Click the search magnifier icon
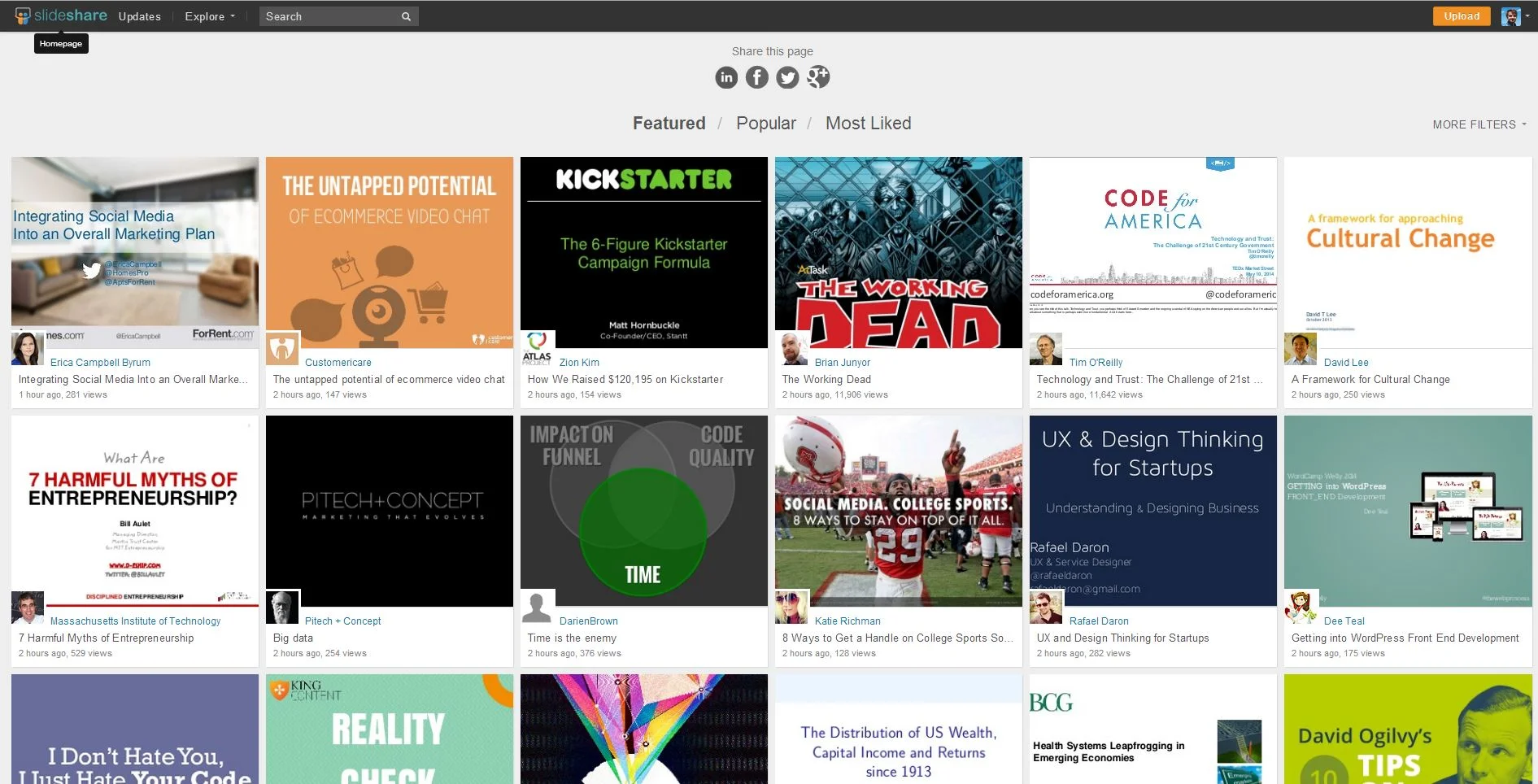Image resolution: width=1538 pixels, height=784 pixels. click(x=406, y=16)
